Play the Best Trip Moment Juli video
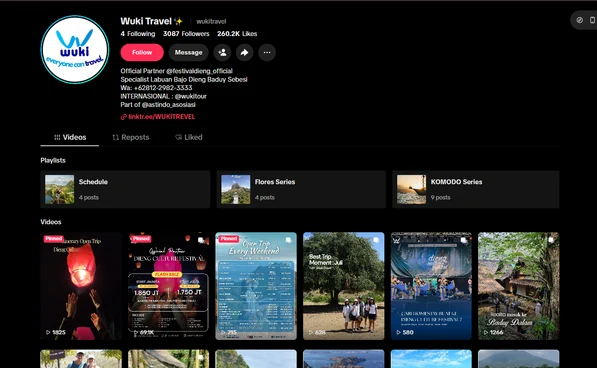597x368 pixels. click(343, 286)
